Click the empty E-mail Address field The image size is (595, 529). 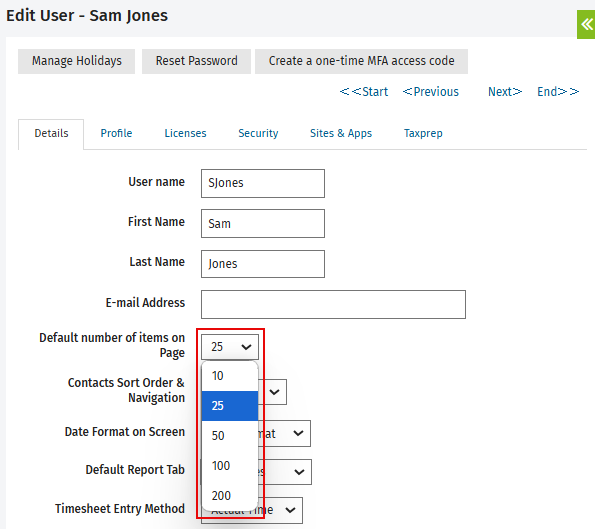tap(333, 304)
